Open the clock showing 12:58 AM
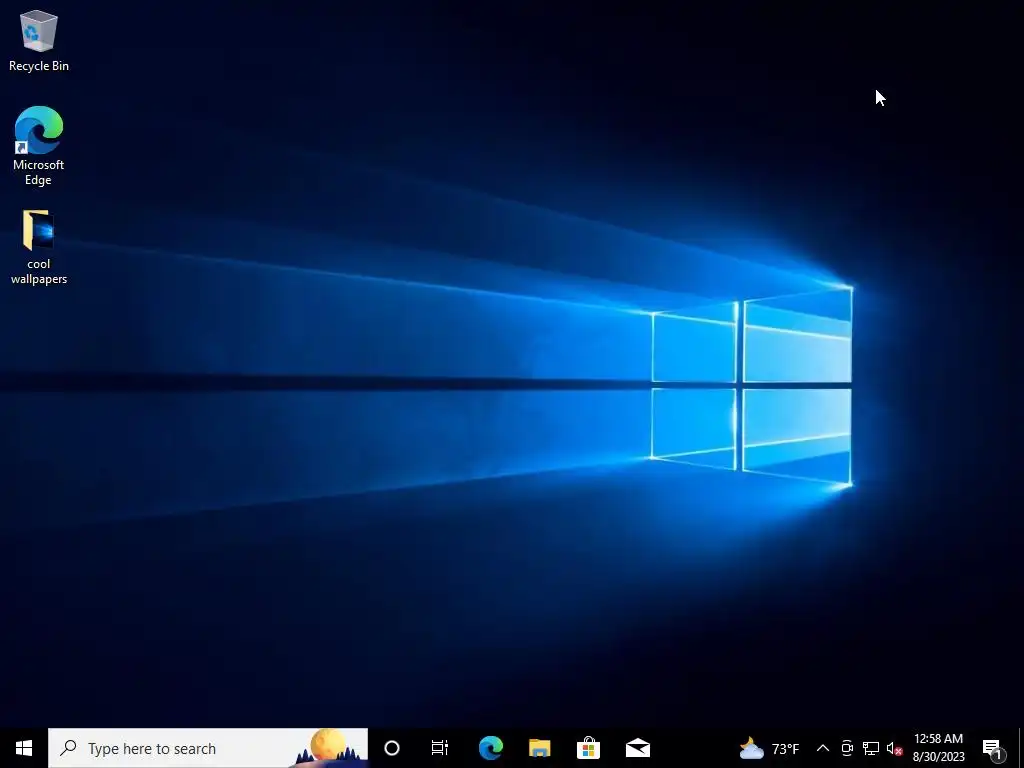The image size is (1024, 768). 938,748
